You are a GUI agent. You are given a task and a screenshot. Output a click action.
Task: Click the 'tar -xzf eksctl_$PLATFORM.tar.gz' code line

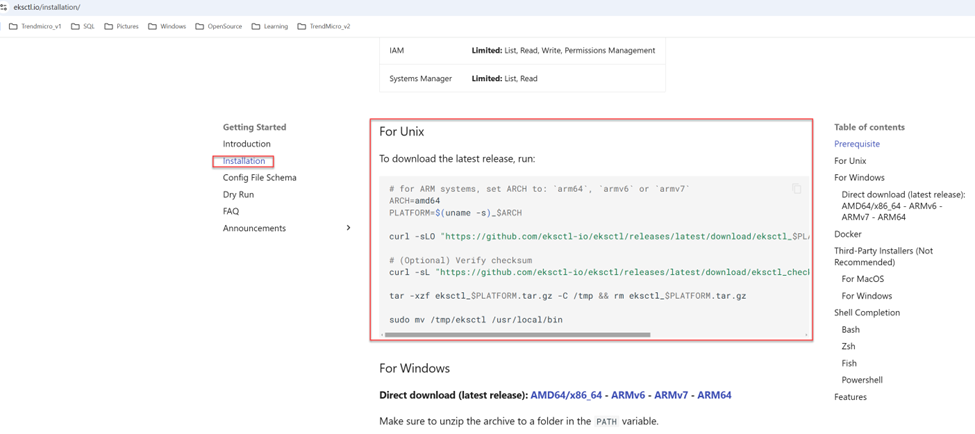coord(568,296)
